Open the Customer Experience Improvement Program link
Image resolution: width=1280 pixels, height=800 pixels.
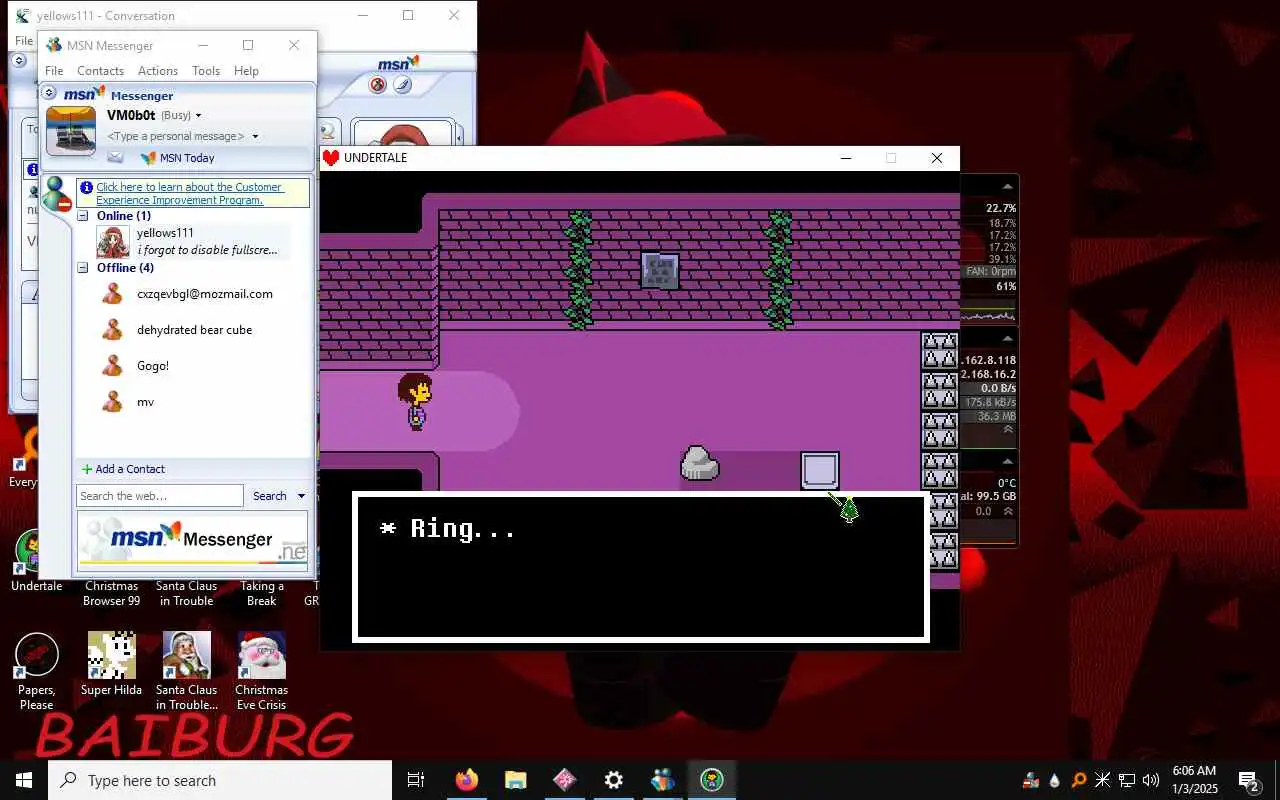pos(190,193)
